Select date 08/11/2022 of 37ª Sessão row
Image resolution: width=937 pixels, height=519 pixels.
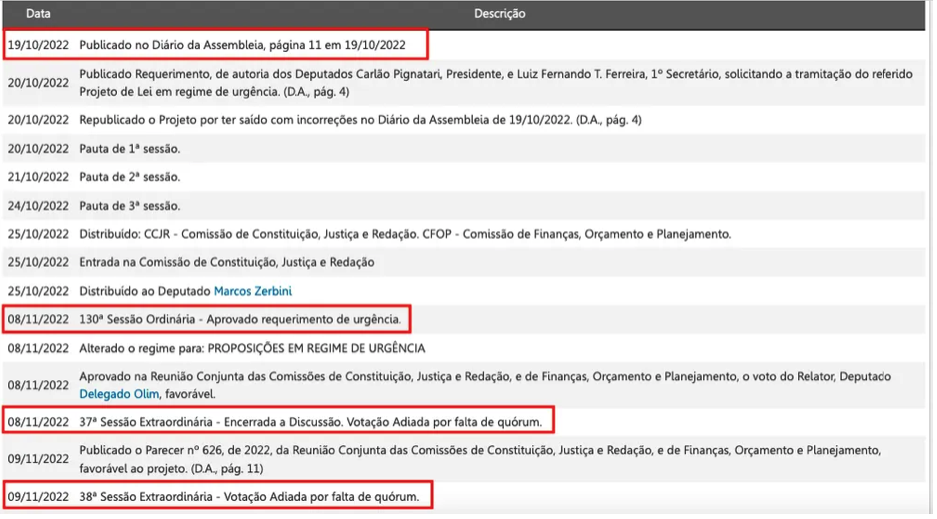[38, 422]
